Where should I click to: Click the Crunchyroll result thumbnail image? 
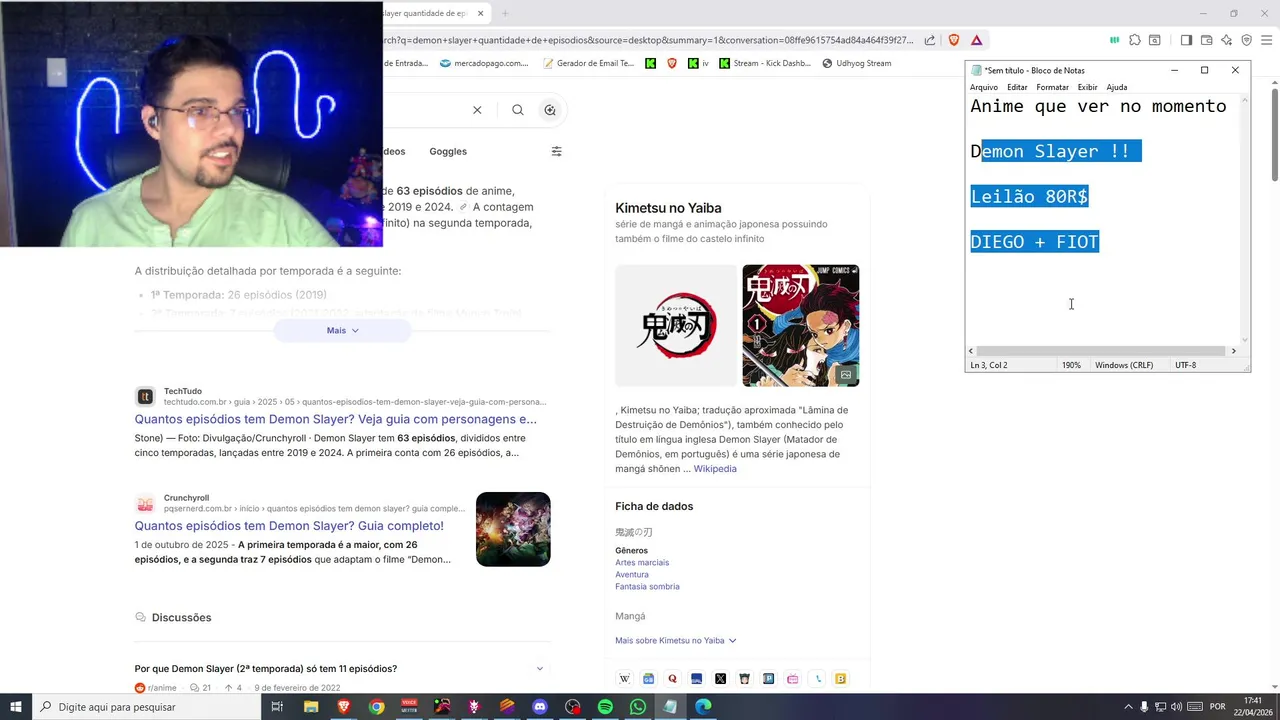(x=513, y=529)
